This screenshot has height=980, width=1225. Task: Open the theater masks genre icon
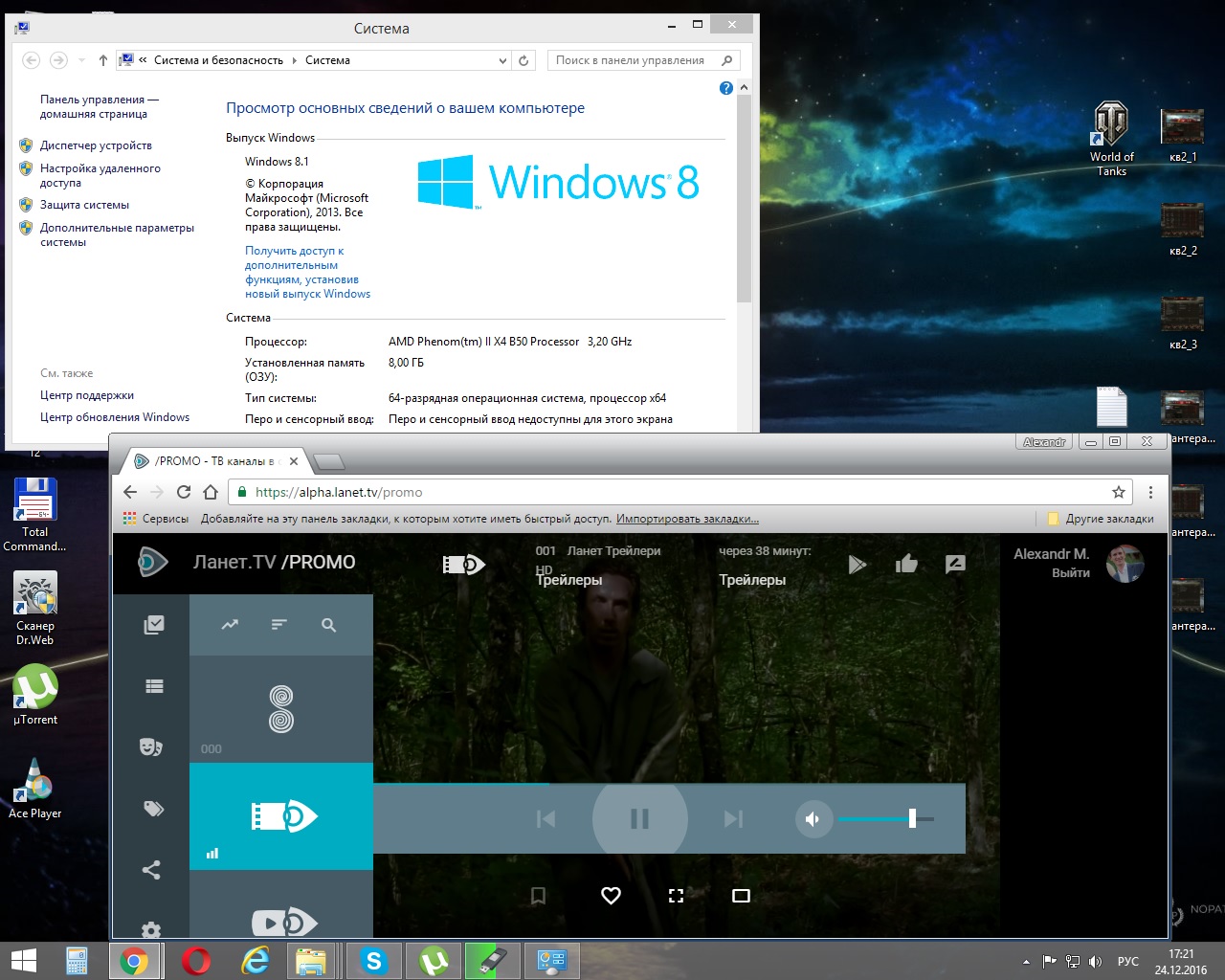[151, 746]
